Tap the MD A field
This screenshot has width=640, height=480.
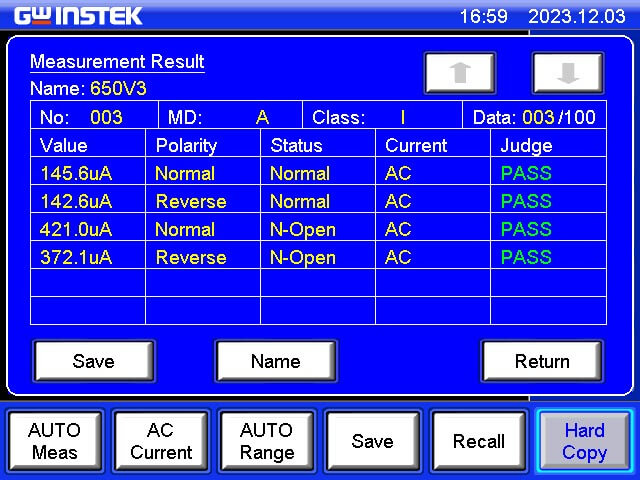coord(262,117)
